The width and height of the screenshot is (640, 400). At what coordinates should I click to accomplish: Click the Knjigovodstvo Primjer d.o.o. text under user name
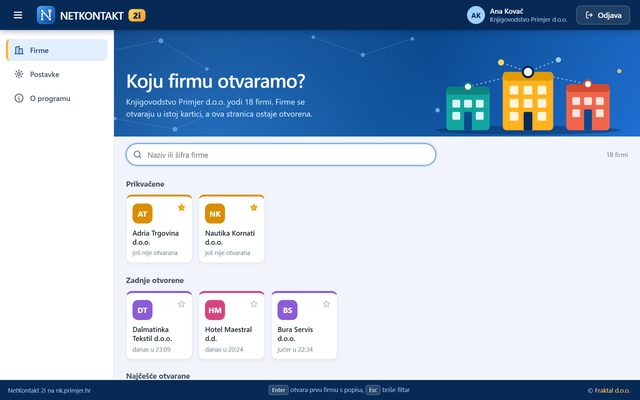[x=529, y=19]
